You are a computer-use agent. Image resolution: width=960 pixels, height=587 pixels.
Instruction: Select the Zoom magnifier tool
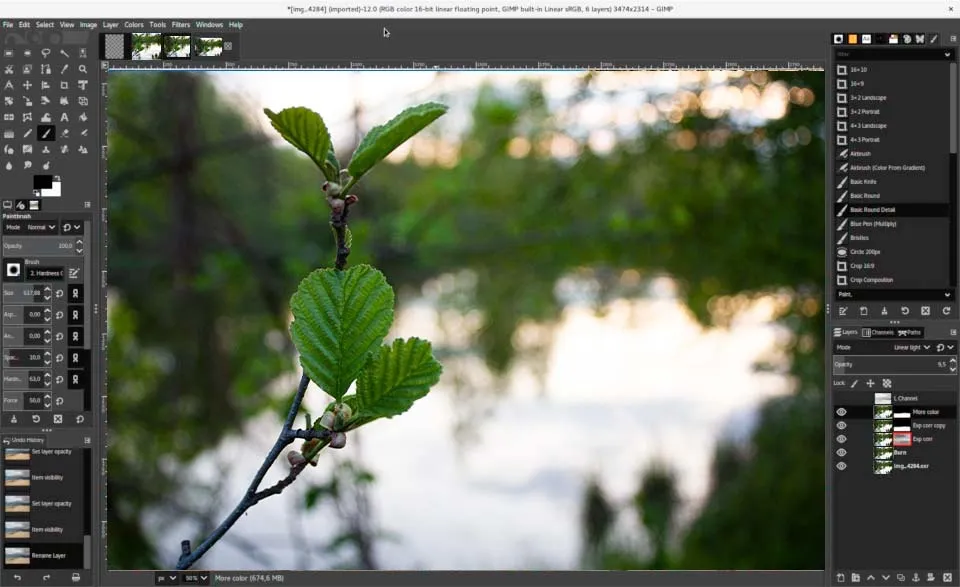point(83,69)
